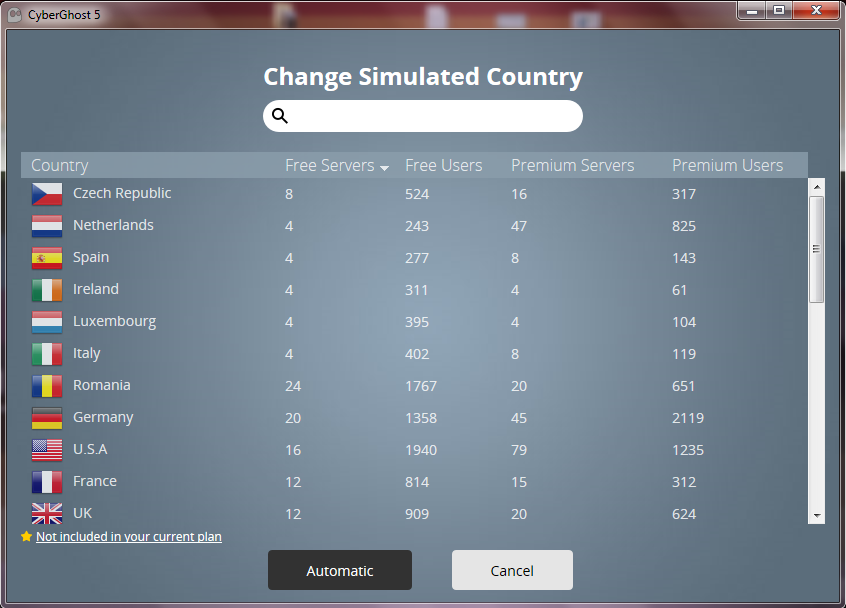
Task: Sort list by Premium Users header
Action: point(727,165)
